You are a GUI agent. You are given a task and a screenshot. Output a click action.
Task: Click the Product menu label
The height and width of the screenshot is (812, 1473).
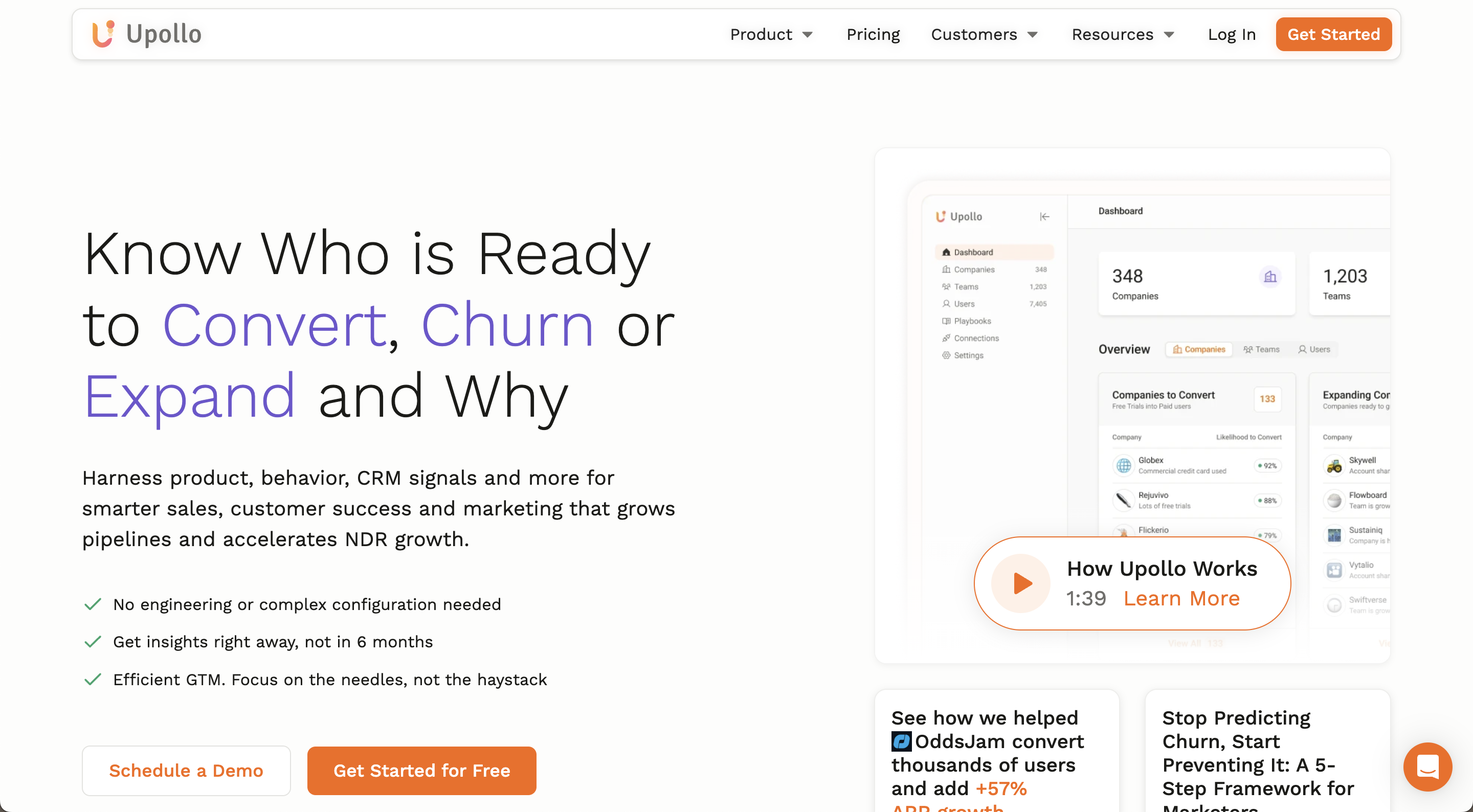point(761,34)
